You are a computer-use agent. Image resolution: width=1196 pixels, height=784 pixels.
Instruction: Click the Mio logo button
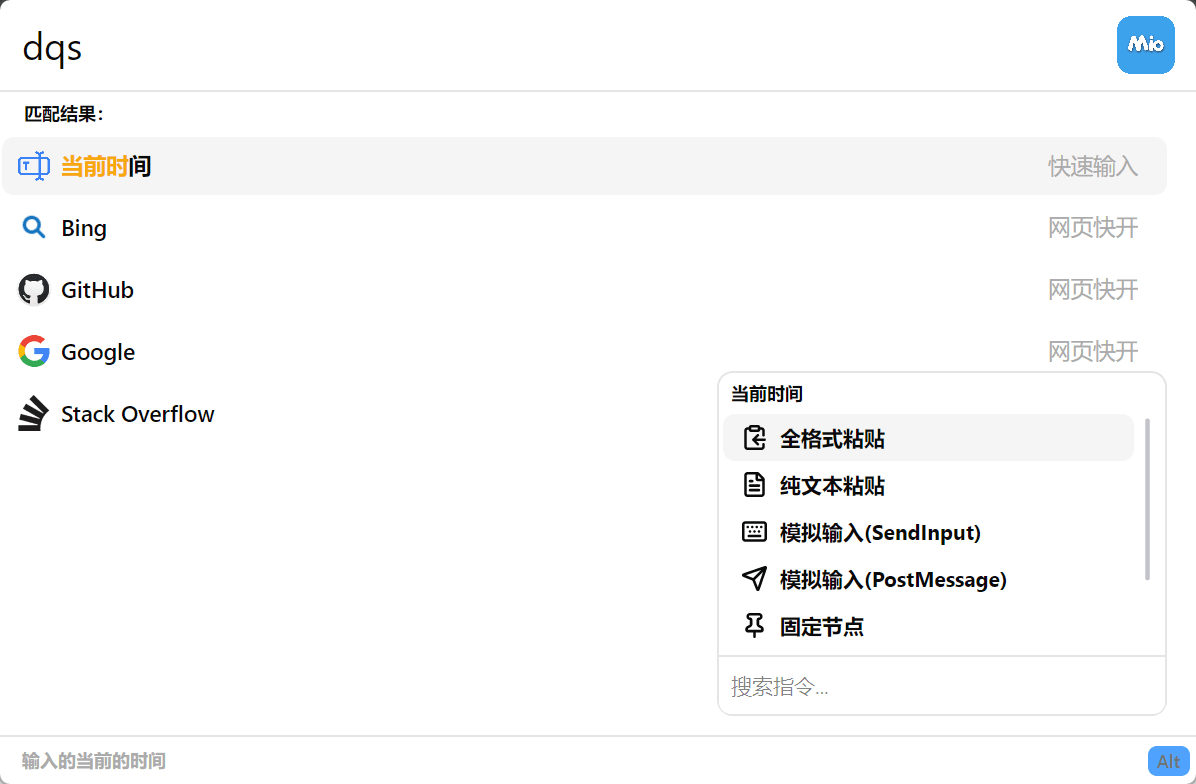[x=1146, y=45]
